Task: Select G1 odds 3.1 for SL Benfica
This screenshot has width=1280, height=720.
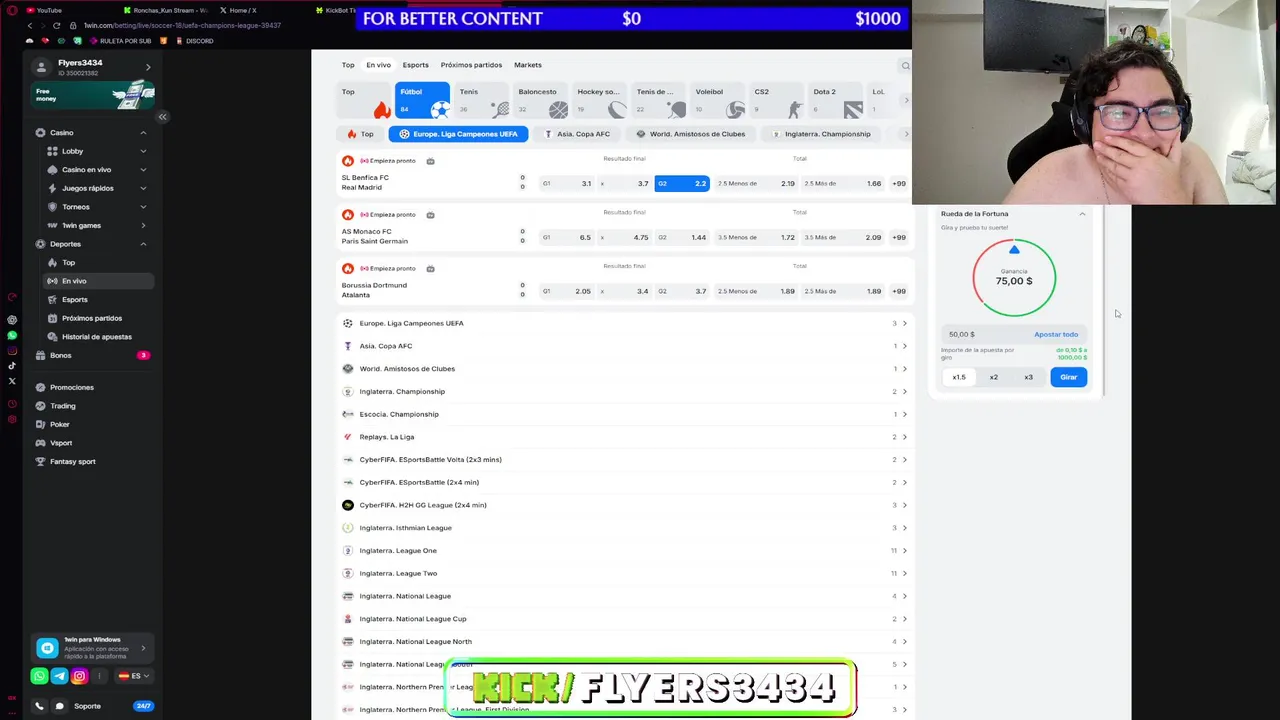Action: pos(567,184)
